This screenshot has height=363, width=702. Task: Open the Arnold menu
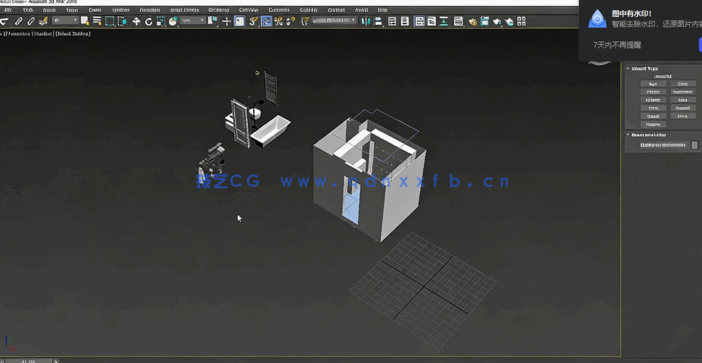[x=361, y=10]
